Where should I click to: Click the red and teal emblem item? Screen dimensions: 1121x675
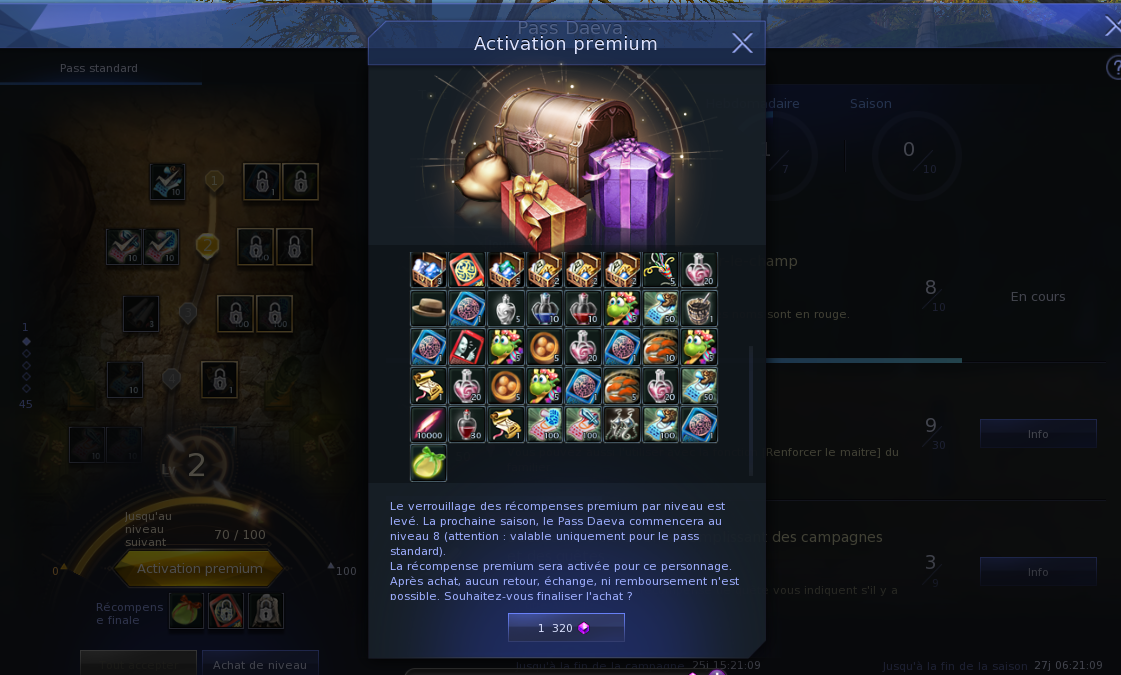(x=467, y=270)
